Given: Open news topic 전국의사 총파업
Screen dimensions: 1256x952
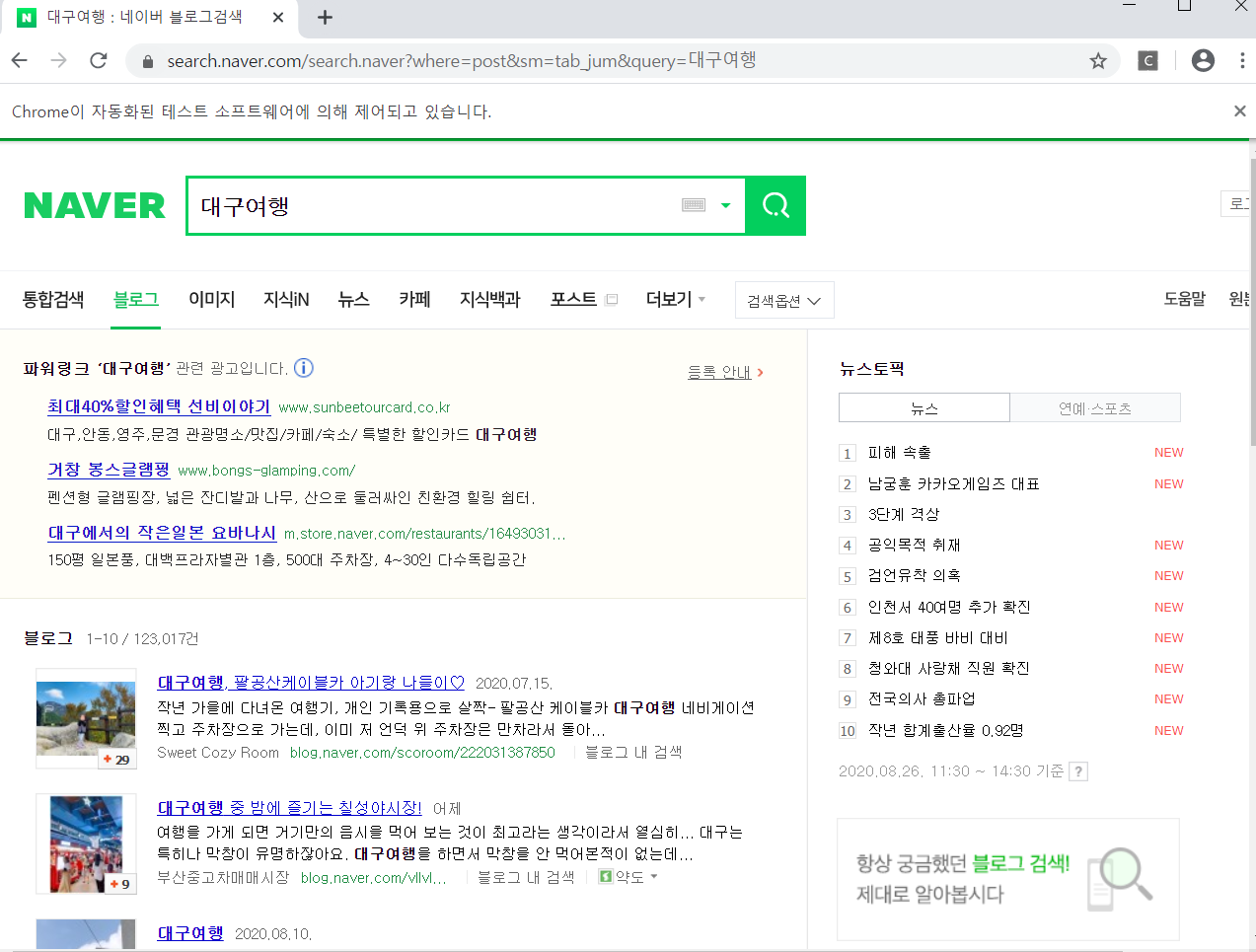Looking at the screenshot, I should tap(922, 698).
